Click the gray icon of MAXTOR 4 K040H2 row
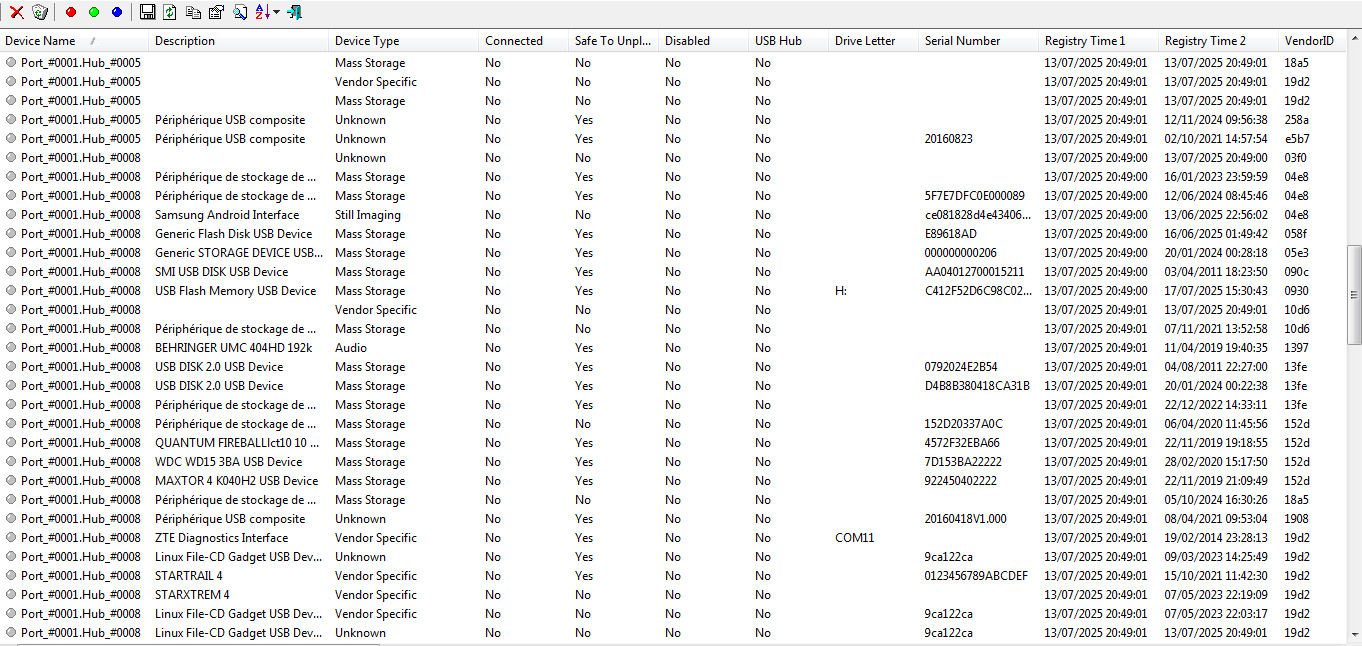Screen dimensions: 1362x646 pyautogui.click(x=11, y=481)
